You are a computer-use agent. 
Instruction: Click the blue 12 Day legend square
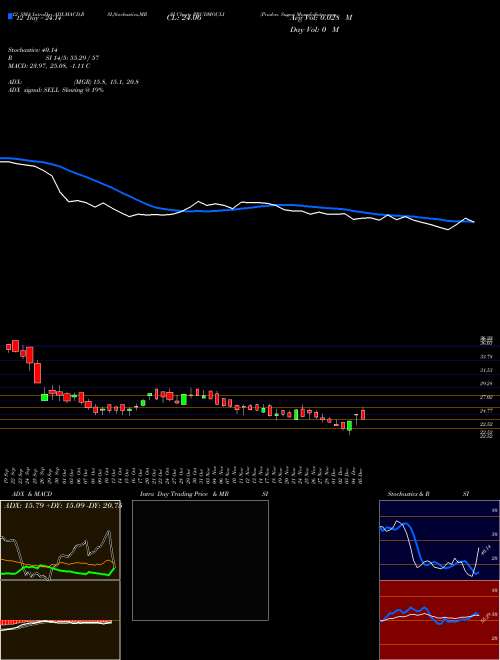(10, 16)
